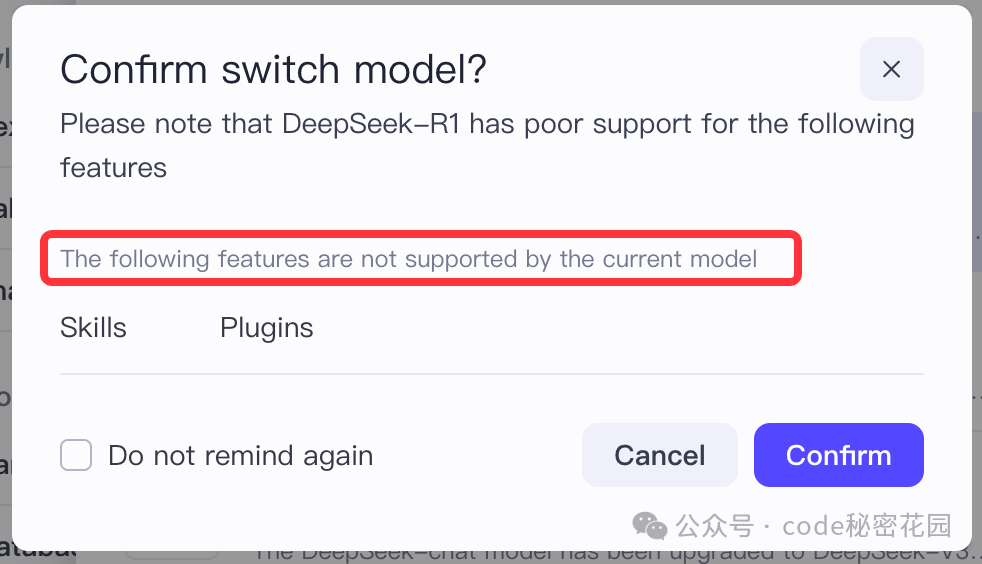Confirm switching to DeepSeek-R1

tap(839, 455)
